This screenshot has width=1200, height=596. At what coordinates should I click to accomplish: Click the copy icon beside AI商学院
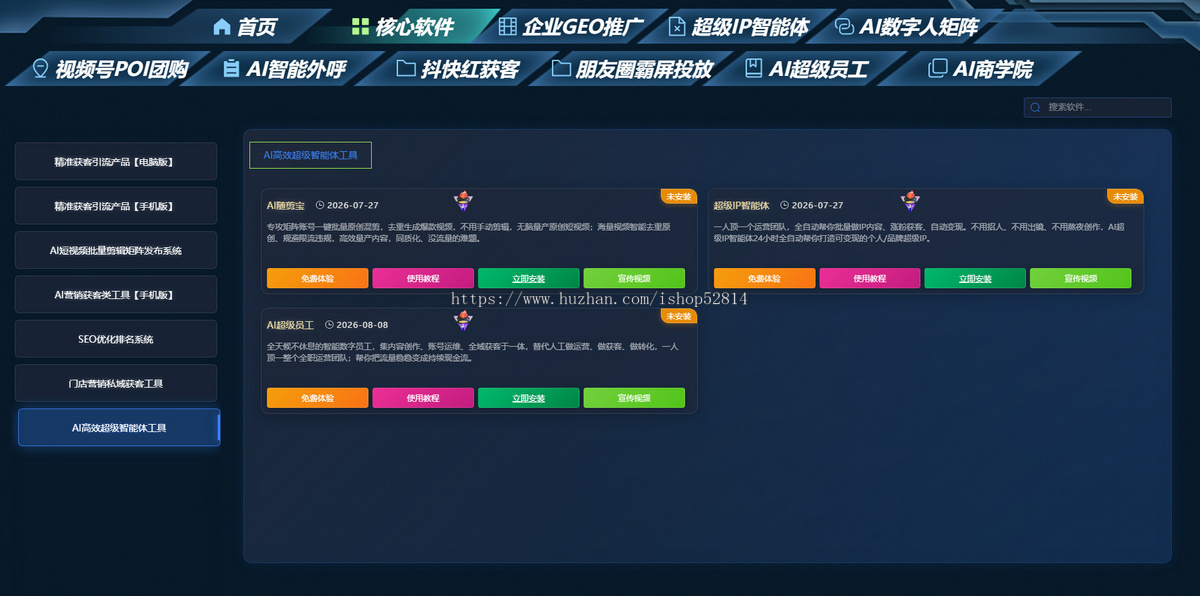point(938,69)
